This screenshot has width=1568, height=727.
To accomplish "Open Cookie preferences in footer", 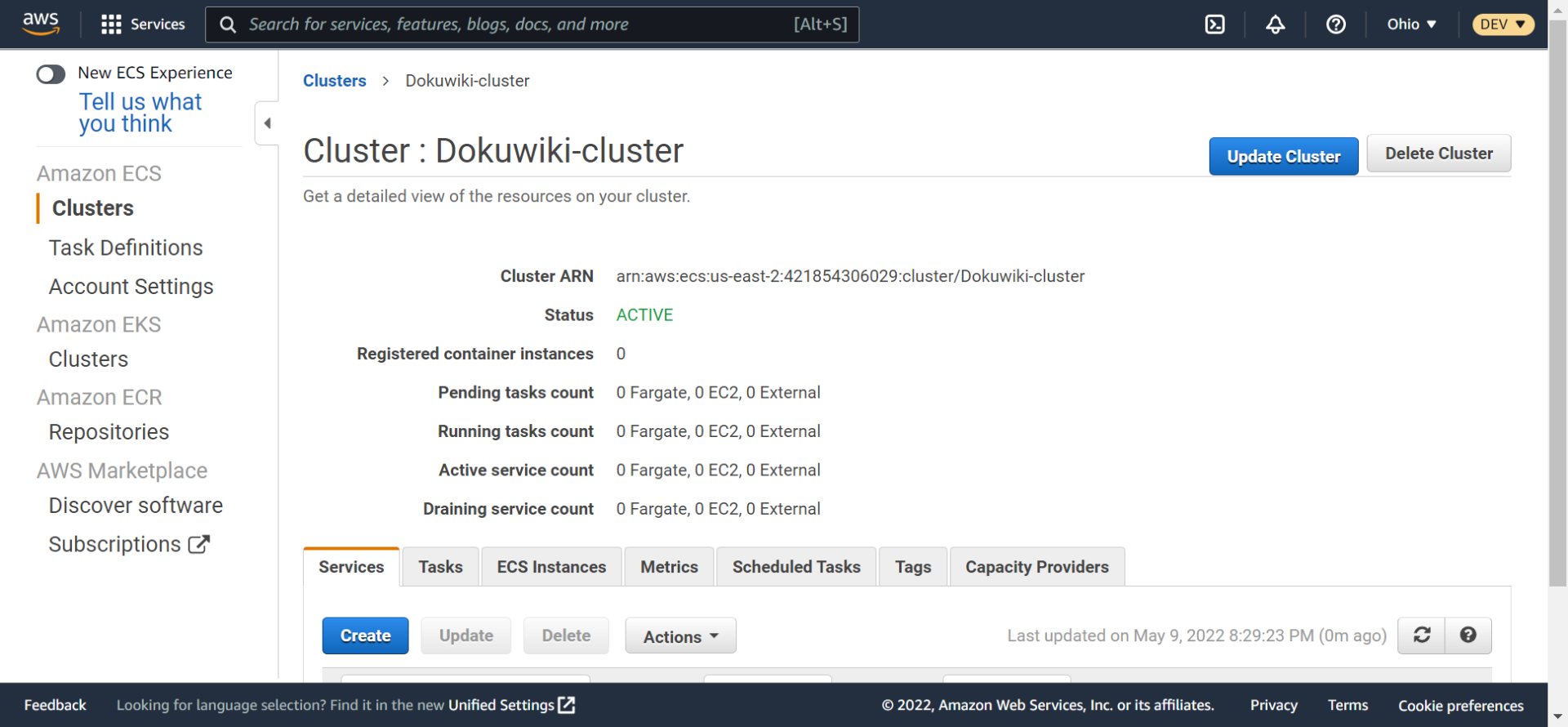I will 1460,705.
